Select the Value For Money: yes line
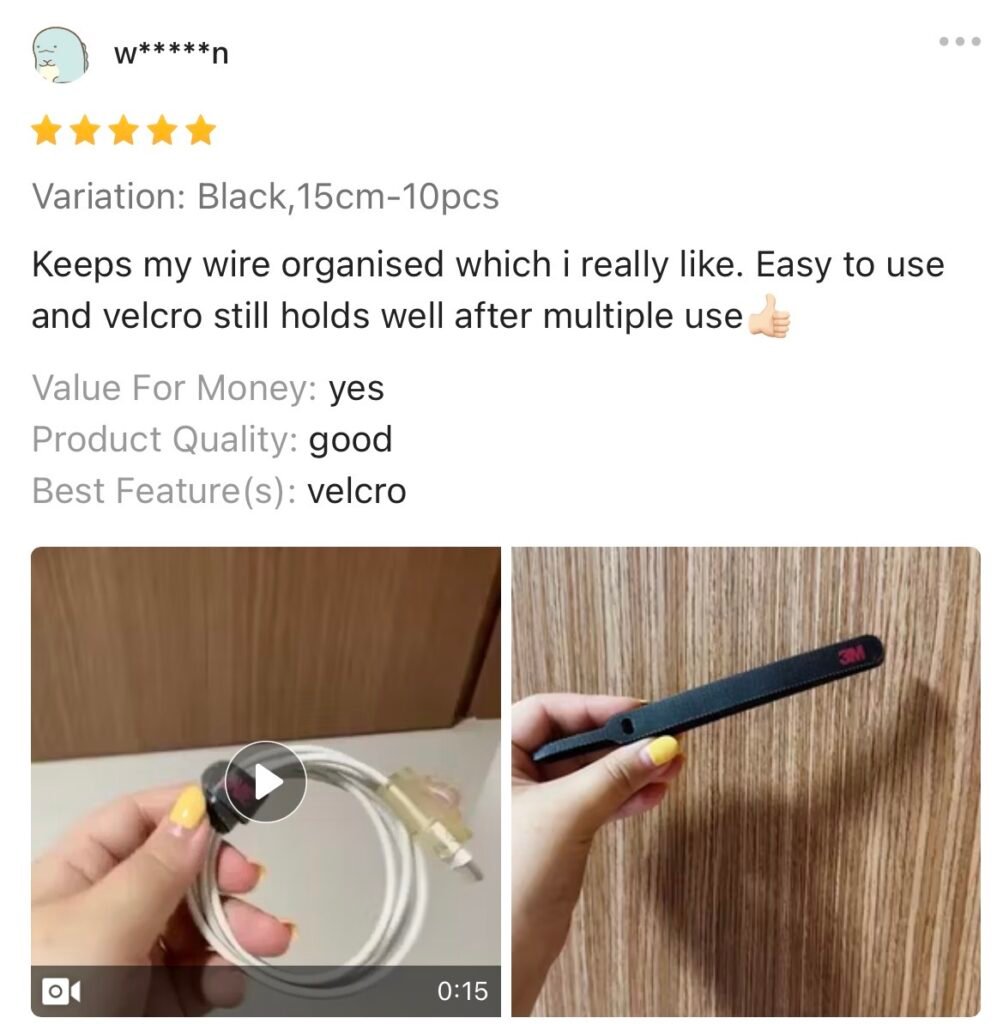The height and width of the screenshot is (1024, 1003). pos(208,388)
